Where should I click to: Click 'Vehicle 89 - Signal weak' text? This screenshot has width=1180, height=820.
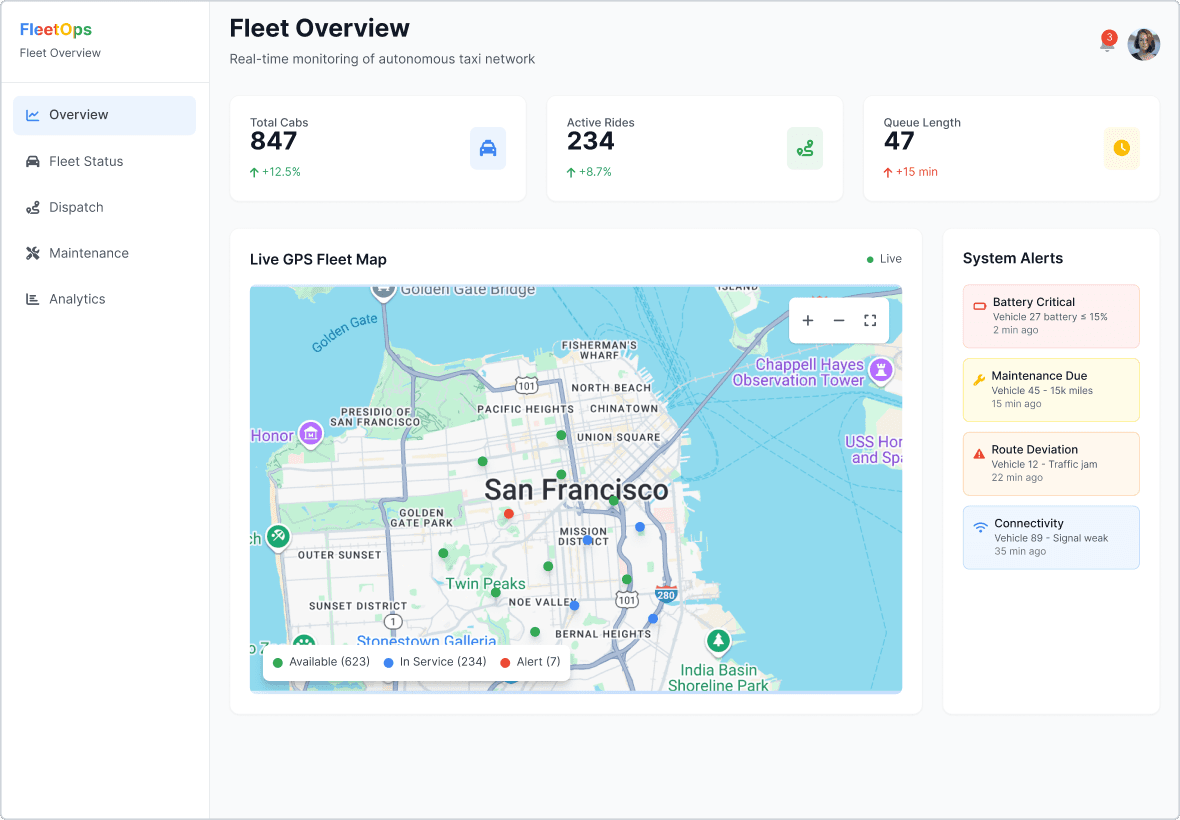click(1051, 538)
